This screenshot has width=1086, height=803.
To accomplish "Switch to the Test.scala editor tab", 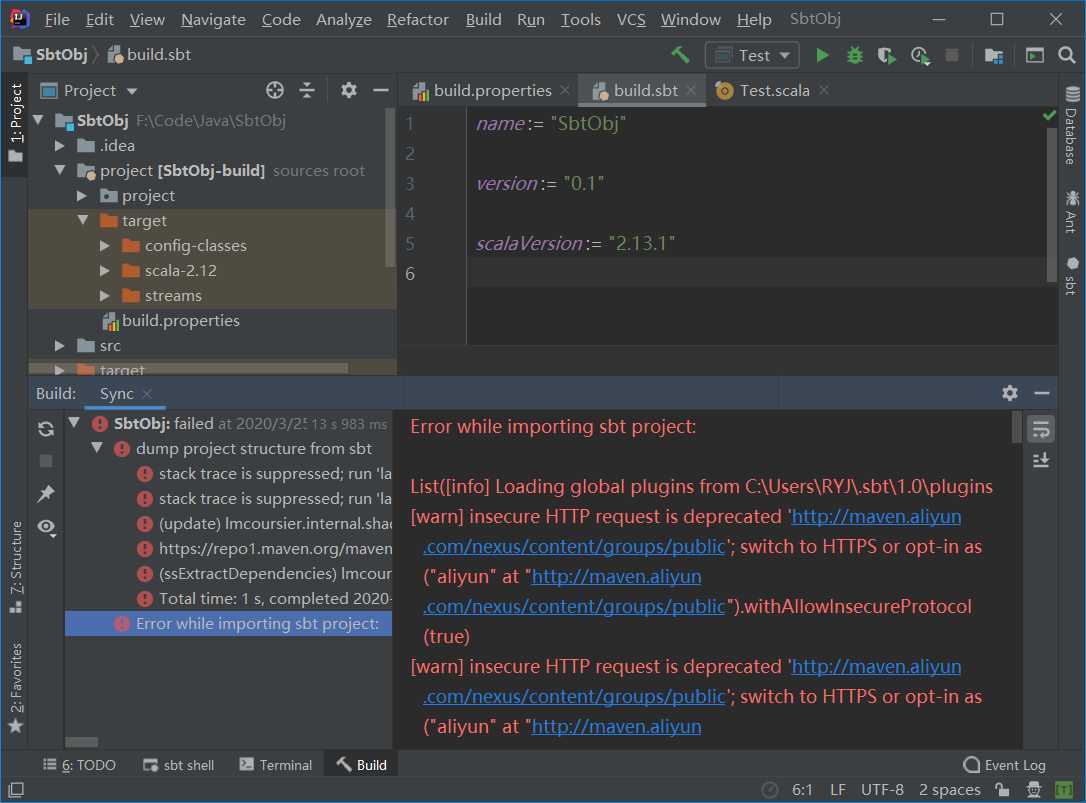I will tap(774, 90).
